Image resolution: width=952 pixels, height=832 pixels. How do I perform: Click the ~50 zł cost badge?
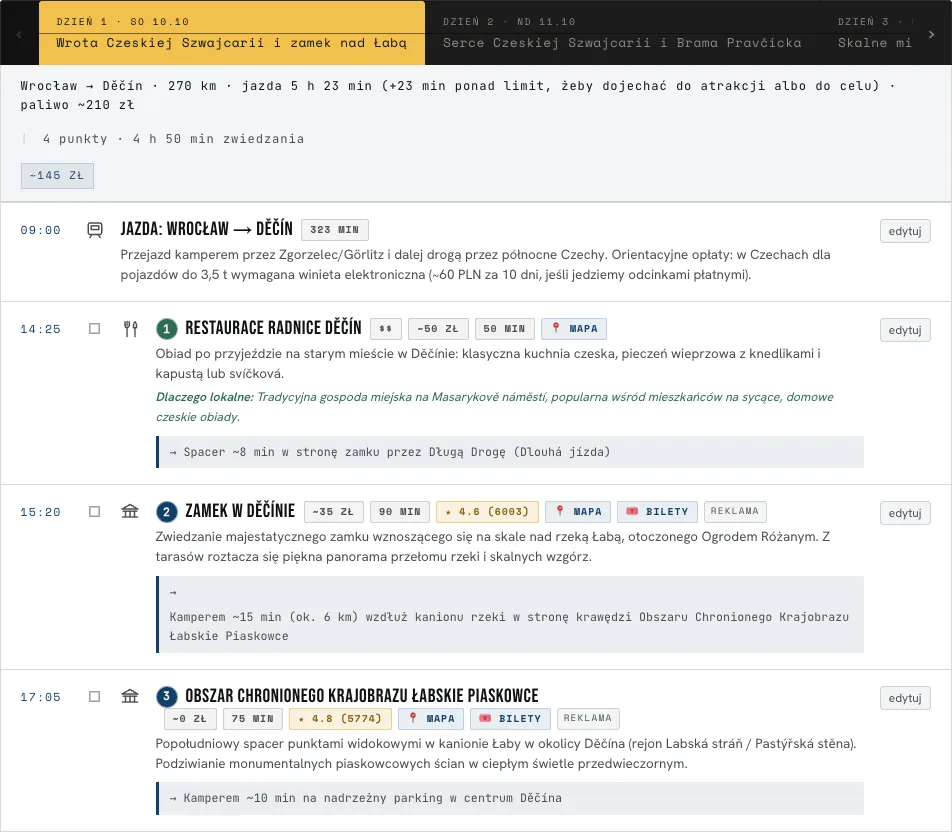click(x=438, y=329)
